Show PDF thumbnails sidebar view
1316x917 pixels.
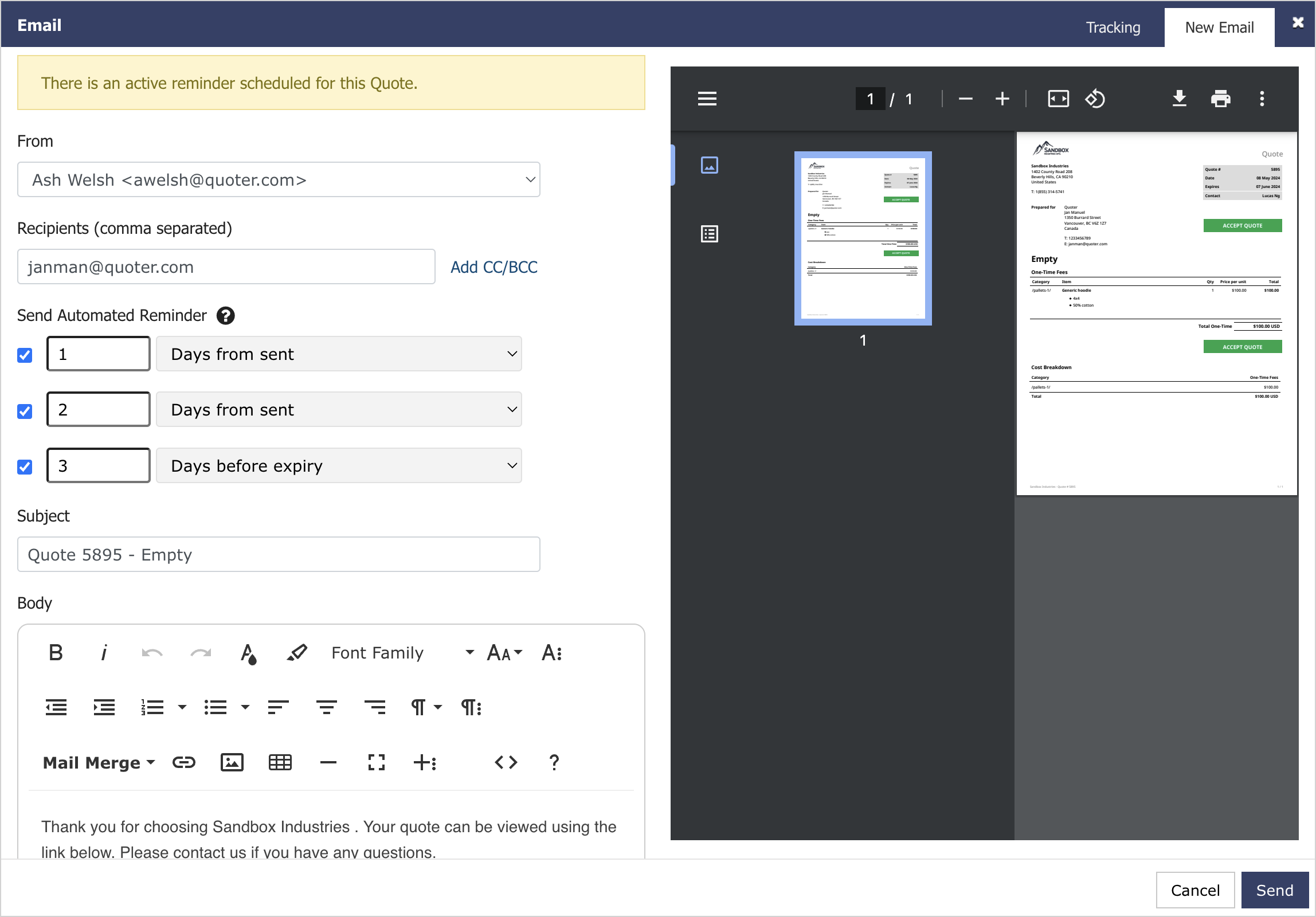[x=710, y=165]
